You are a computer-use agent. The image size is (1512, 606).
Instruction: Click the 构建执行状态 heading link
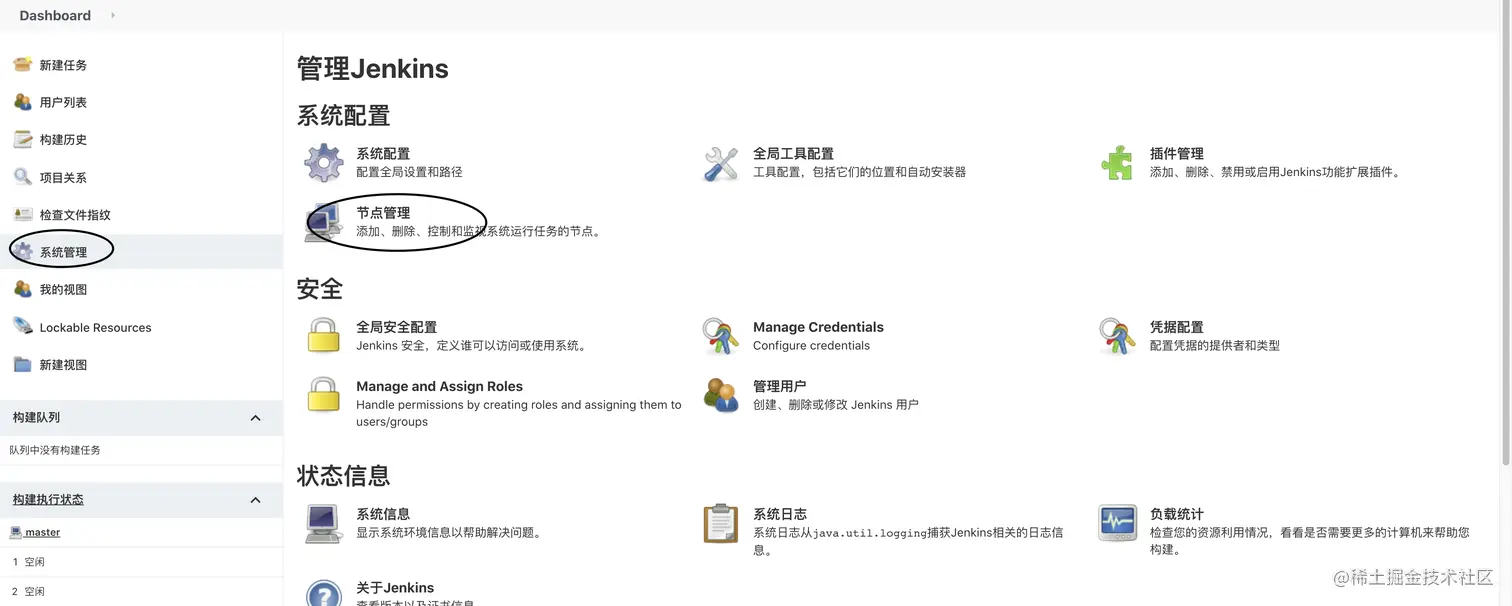tap(48, 500)
